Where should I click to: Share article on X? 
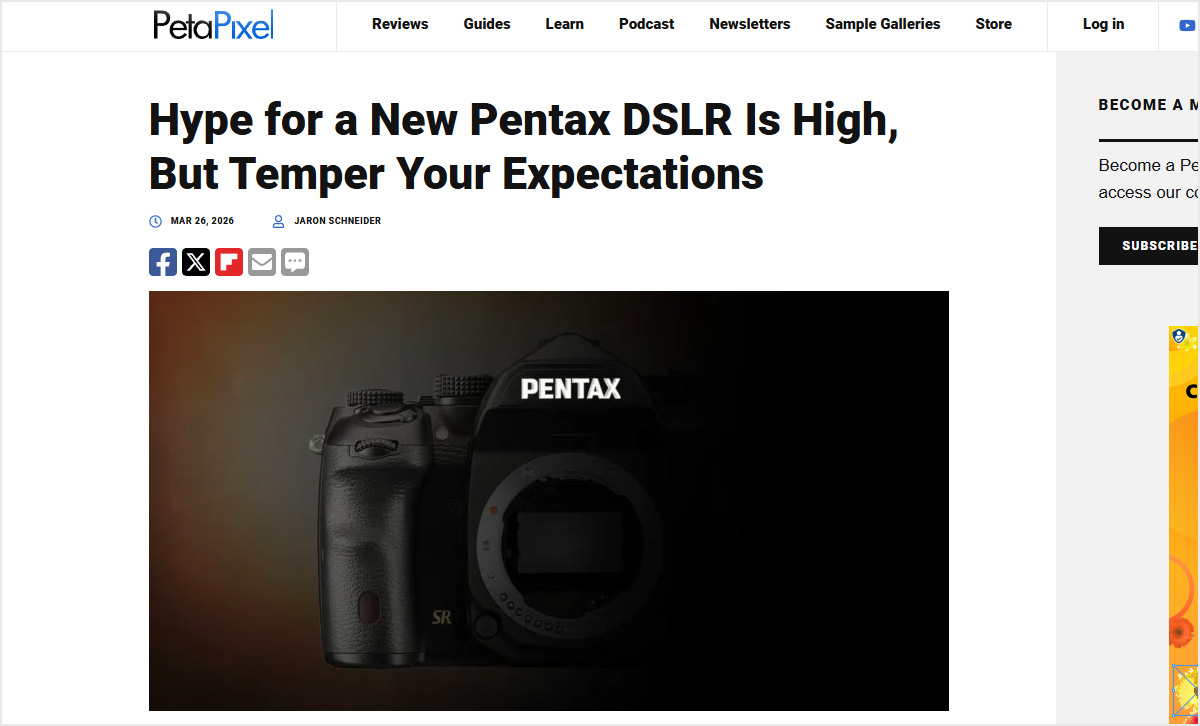coord(196,262)
